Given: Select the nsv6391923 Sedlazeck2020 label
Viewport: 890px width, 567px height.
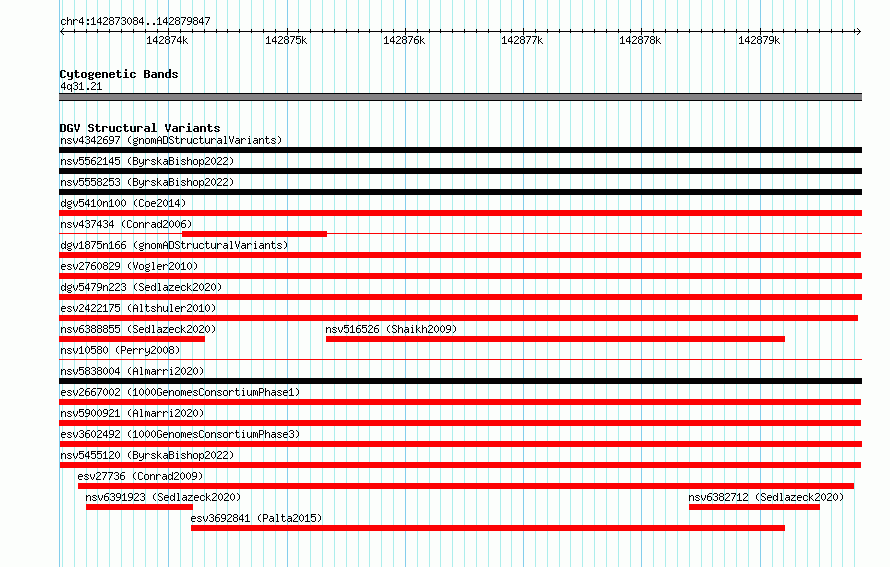Looking at the screenshot, I should (x=163, y=497).
